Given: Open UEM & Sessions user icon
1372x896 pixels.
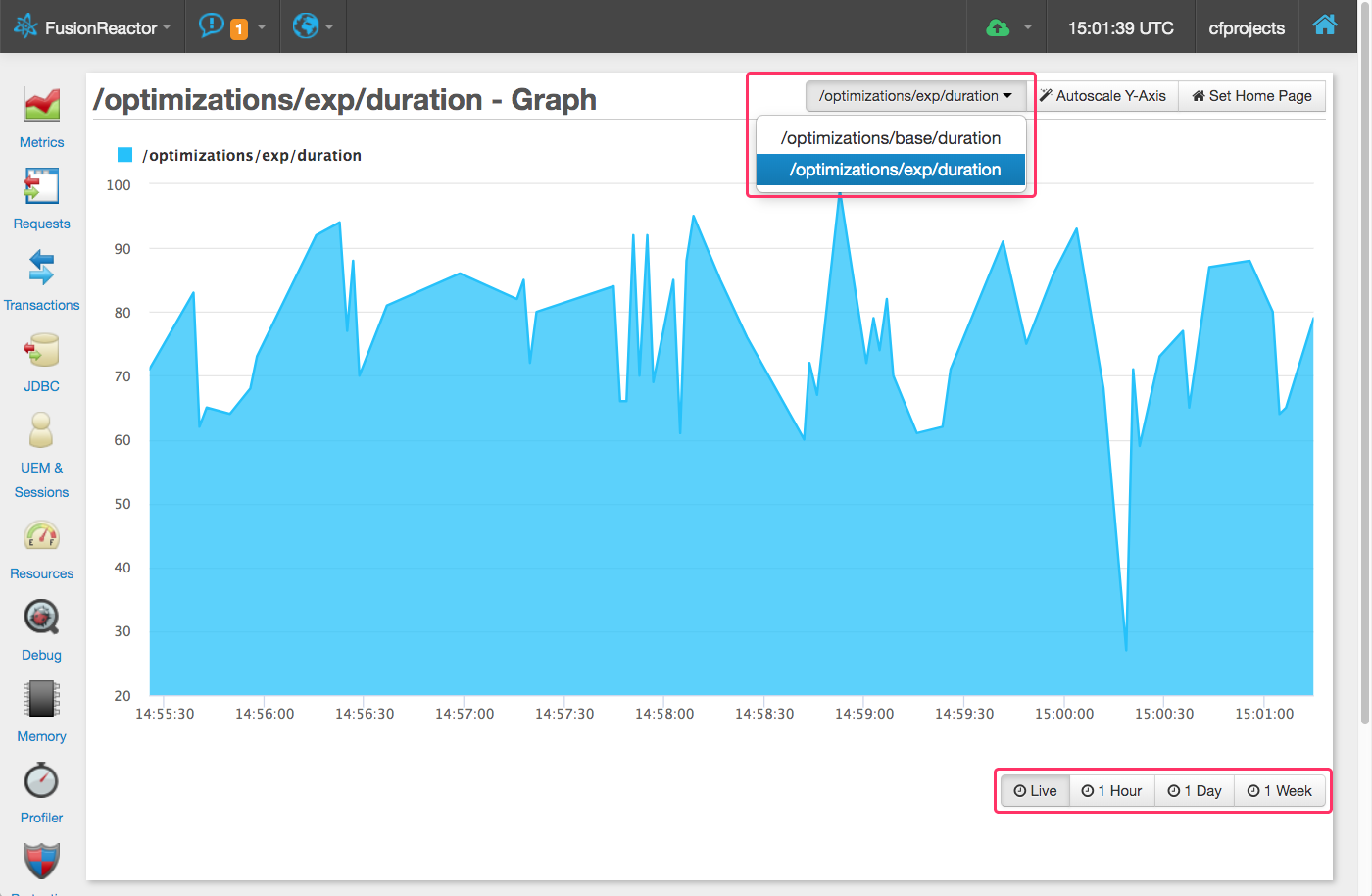Looking at the screenshot, I should [x=41, y=430].
